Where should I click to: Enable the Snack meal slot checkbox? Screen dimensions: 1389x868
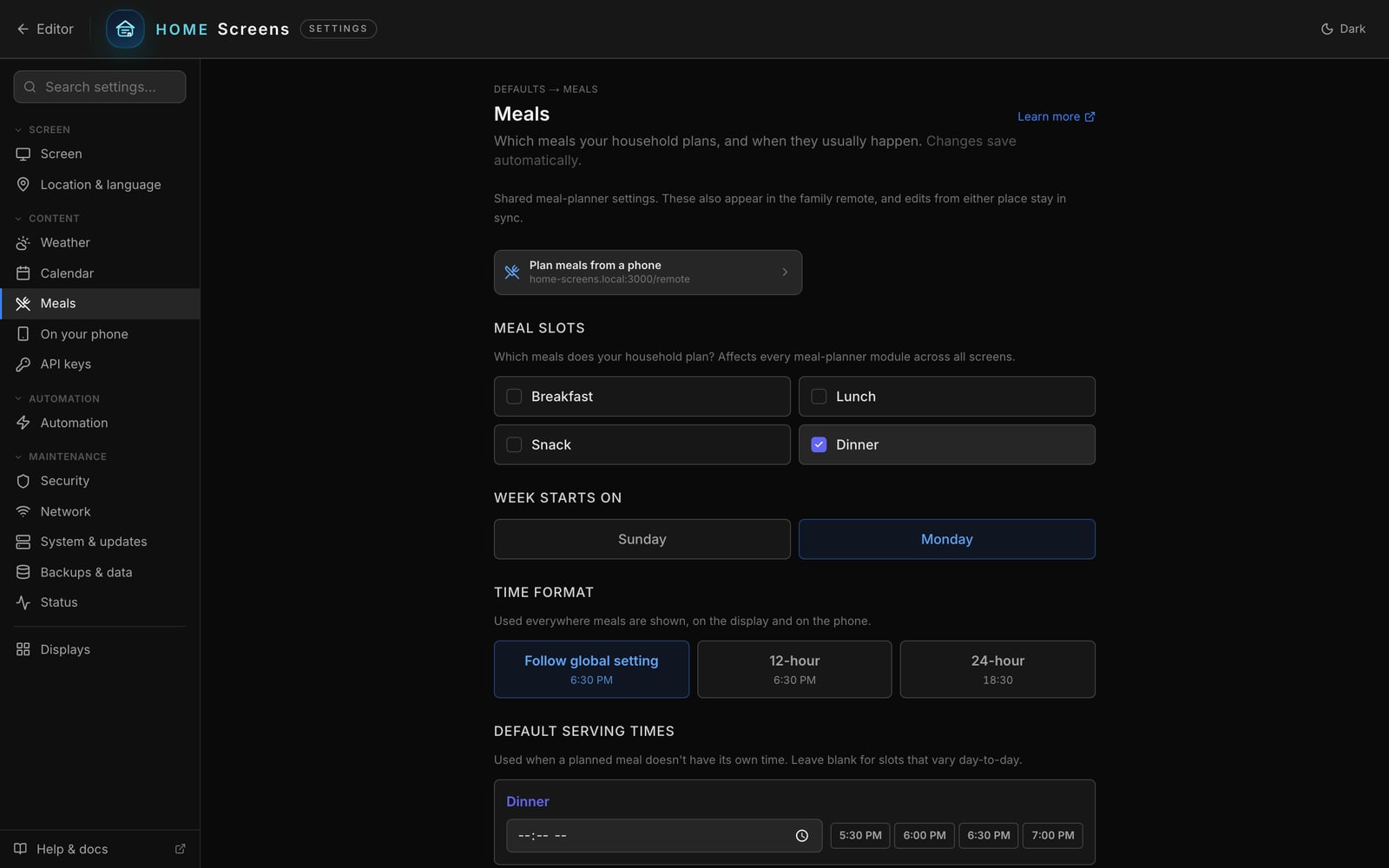pos(514,444)
